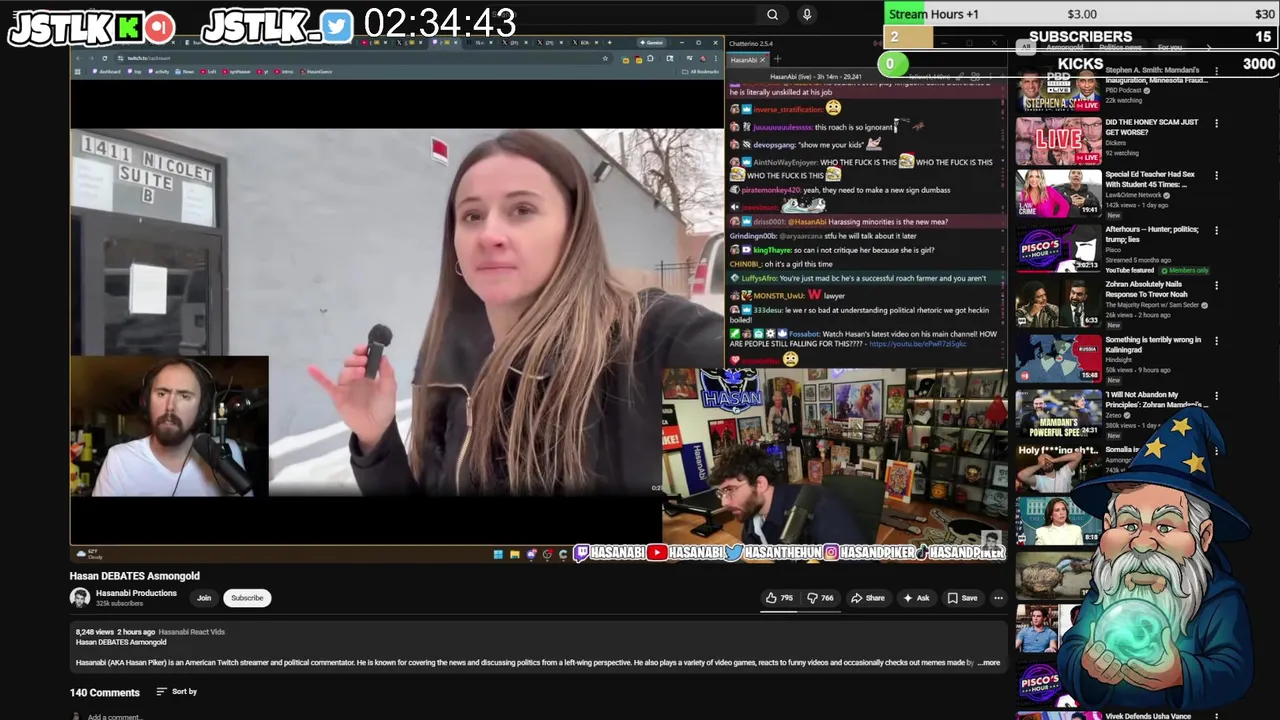Open the Hasanabi React Vids tag
Viewport: 1280px width, 720px height.
[191, 632]
